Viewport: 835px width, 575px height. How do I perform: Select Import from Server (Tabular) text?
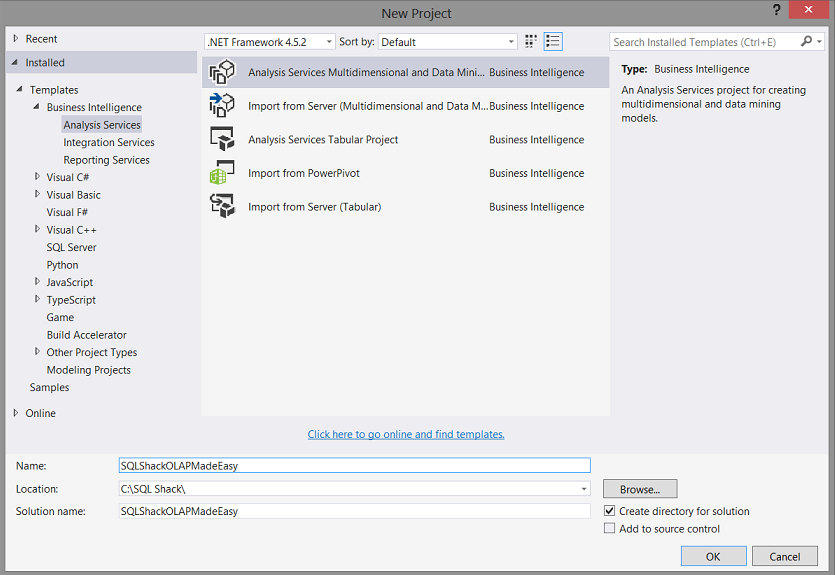314,207
